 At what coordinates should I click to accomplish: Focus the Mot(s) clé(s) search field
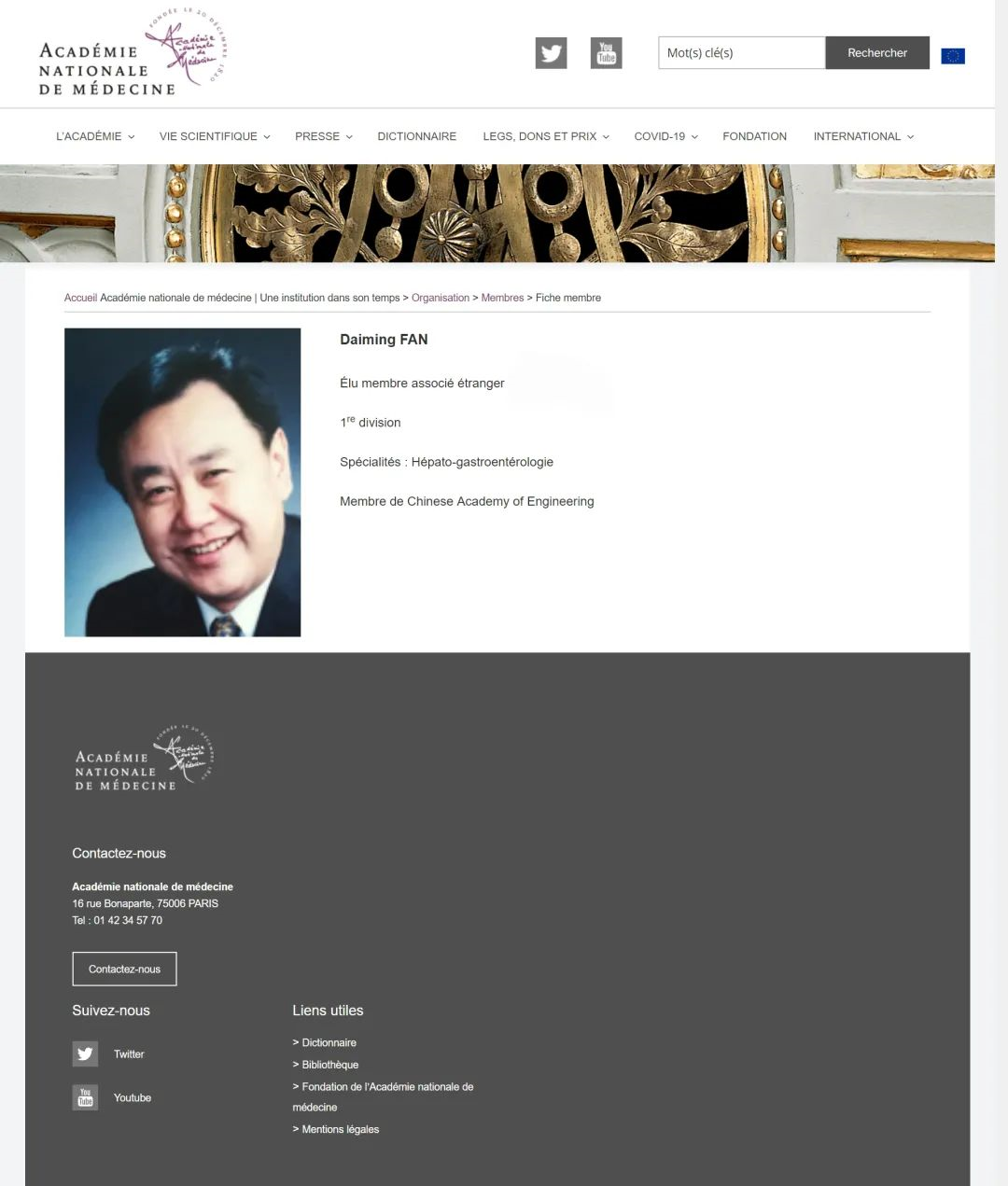tap(741, 53)
